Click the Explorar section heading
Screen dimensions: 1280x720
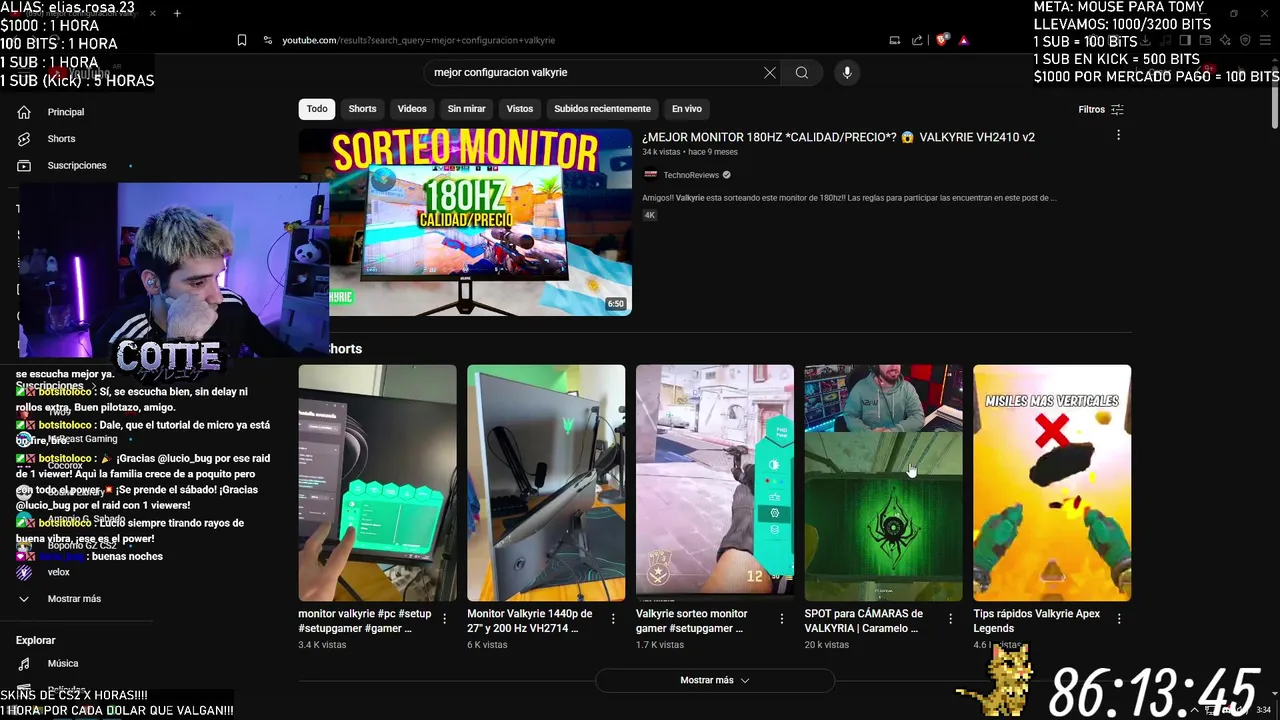36,640
